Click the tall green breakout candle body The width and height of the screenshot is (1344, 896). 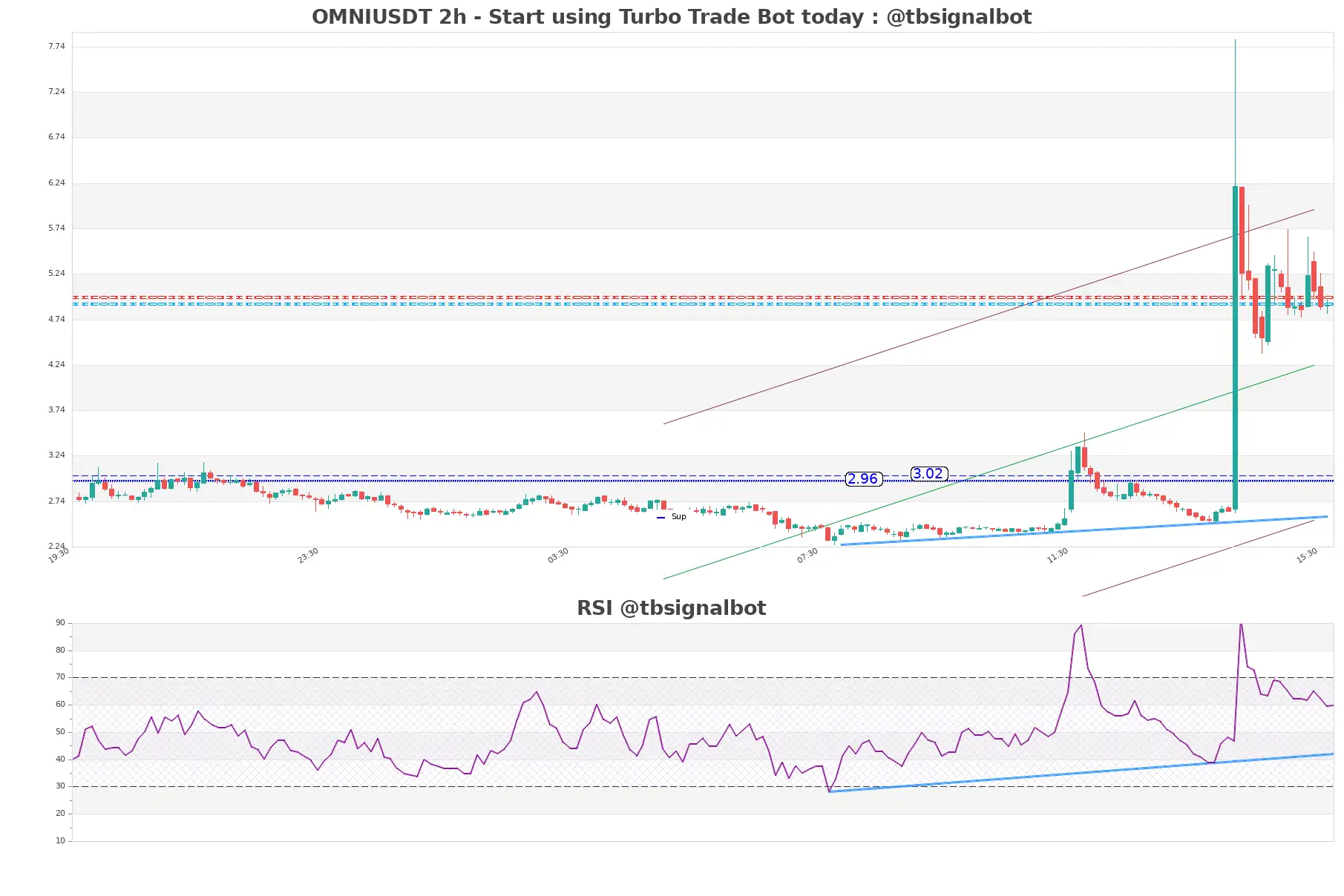point(1236,347)
